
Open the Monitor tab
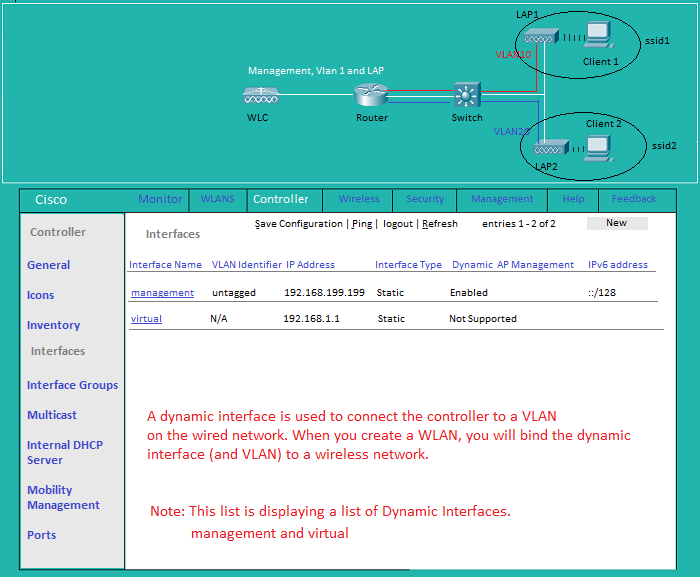pyautogui.click(x=160, y=199)
